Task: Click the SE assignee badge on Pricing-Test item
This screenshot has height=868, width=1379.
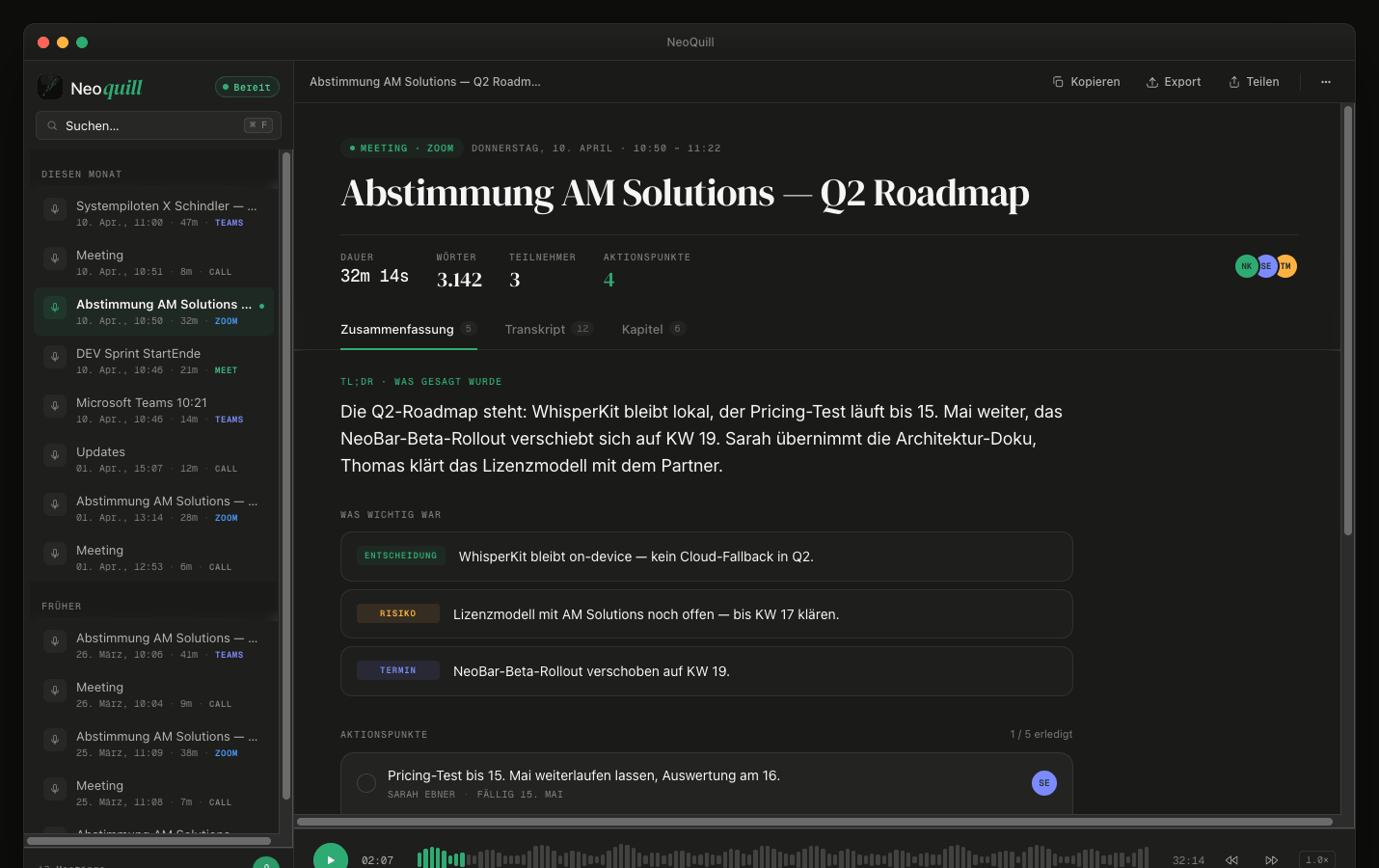Action: tap(1044, 783)
